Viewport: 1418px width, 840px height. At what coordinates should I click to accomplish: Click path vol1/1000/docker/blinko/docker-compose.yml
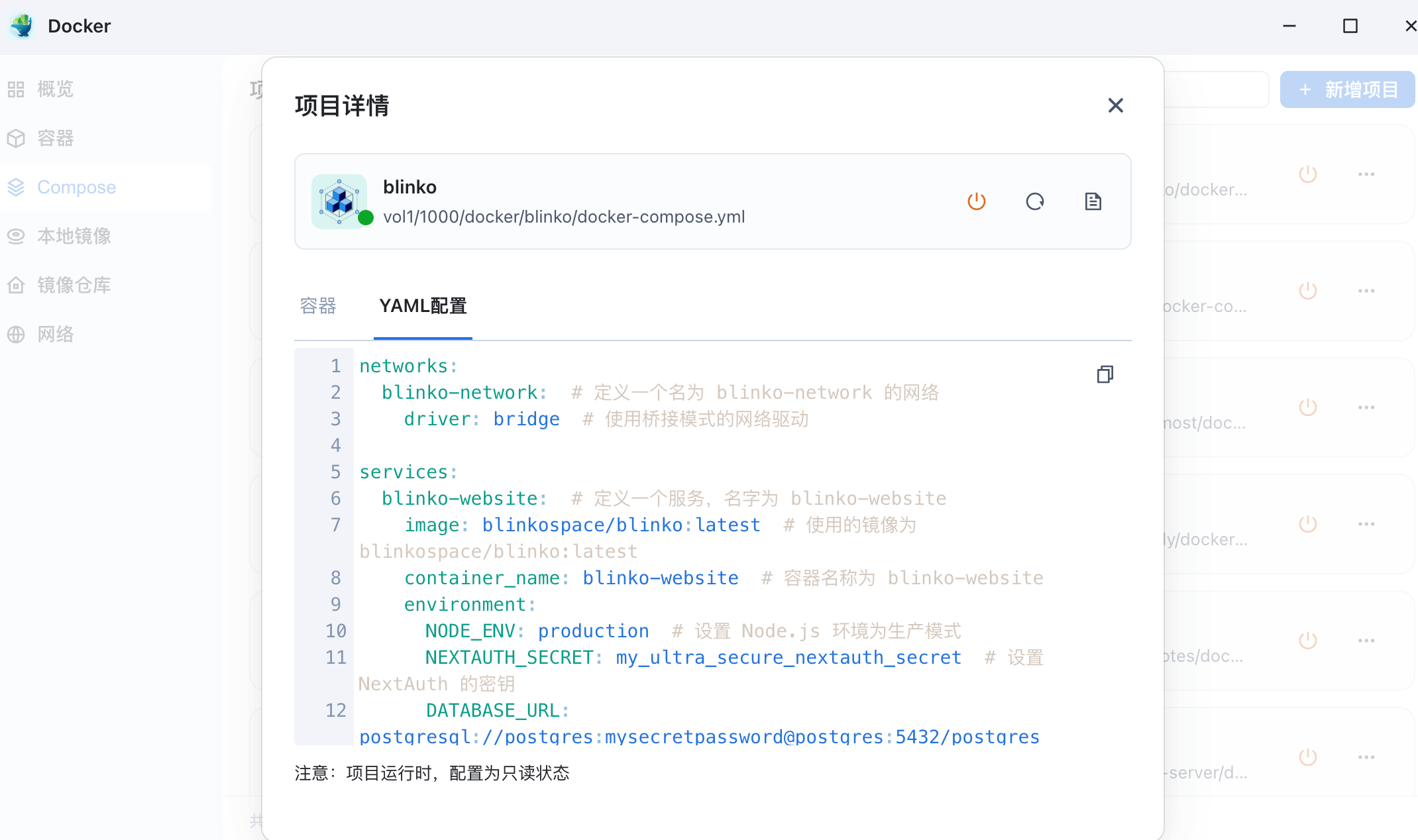tap(564, 217)
